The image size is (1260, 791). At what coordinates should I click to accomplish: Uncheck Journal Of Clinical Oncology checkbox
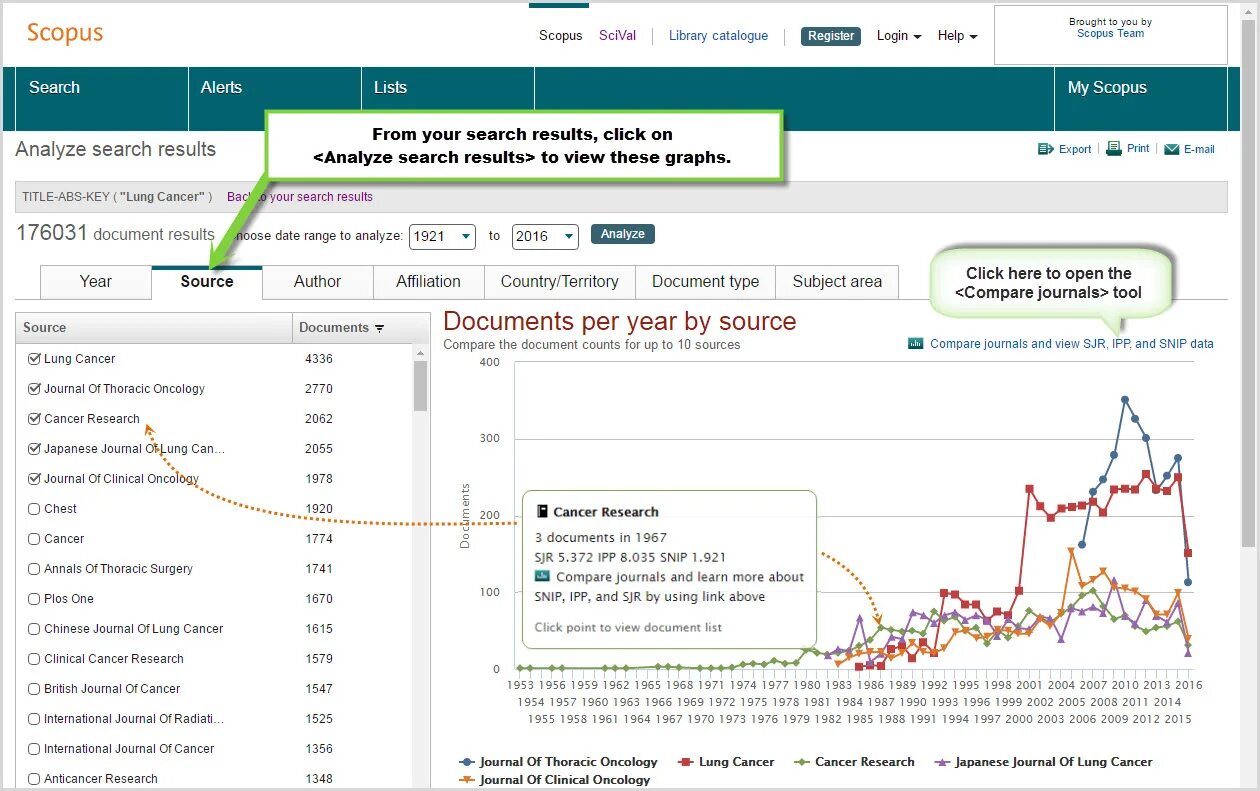(35, 478)
